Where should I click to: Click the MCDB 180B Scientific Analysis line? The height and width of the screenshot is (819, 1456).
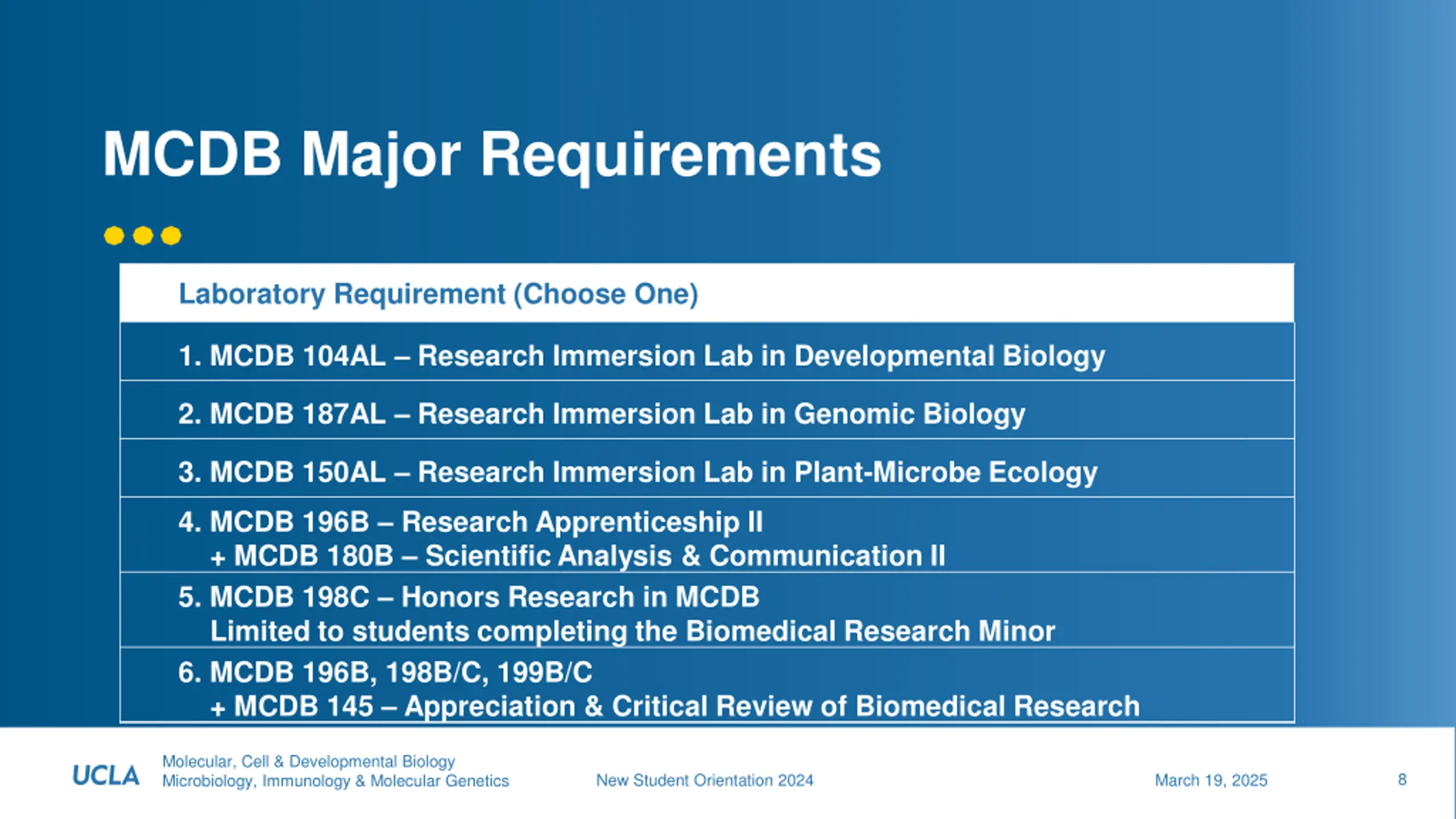[x=578, y=556]
